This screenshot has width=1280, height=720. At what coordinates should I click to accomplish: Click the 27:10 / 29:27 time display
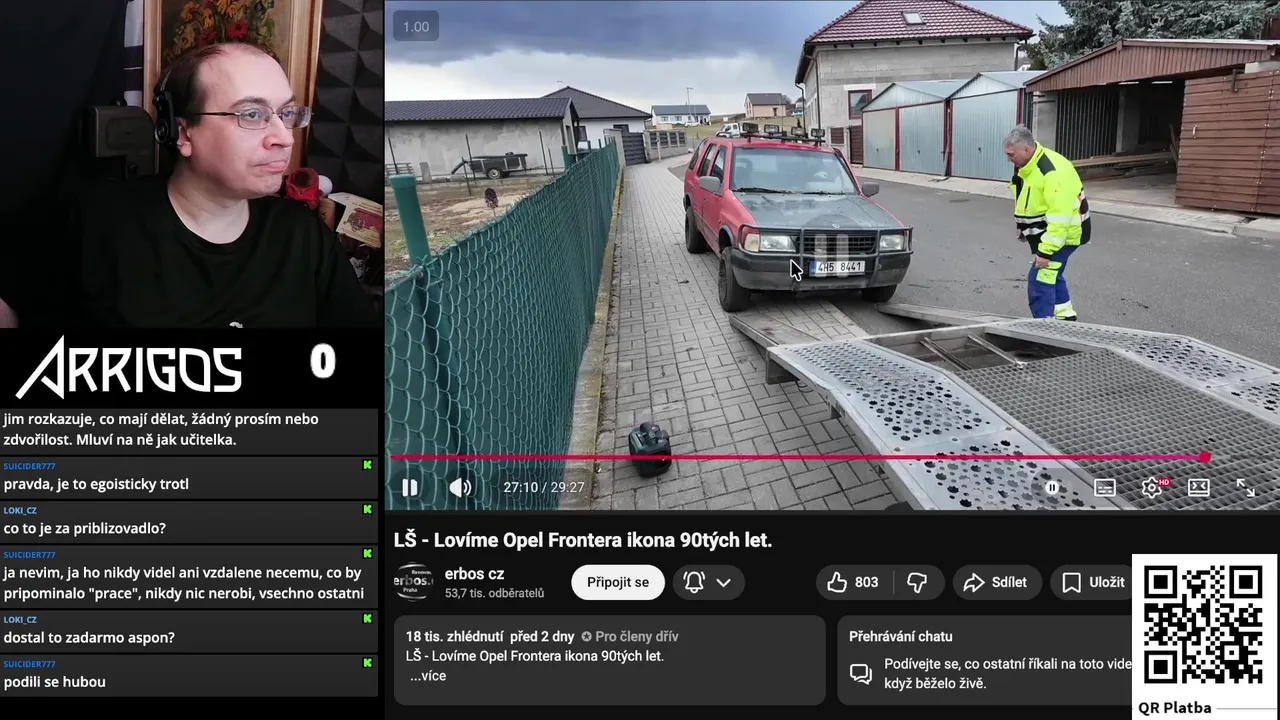coord(544,488)
